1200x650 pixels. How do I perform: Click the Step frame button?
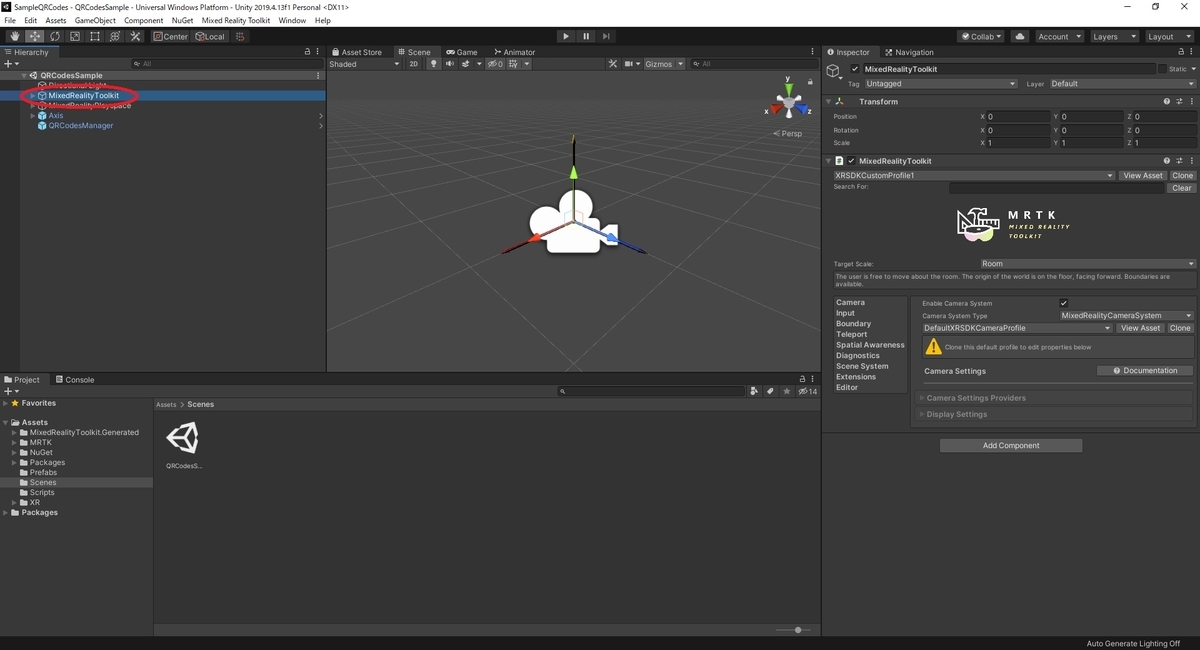(x=606, y=36)
